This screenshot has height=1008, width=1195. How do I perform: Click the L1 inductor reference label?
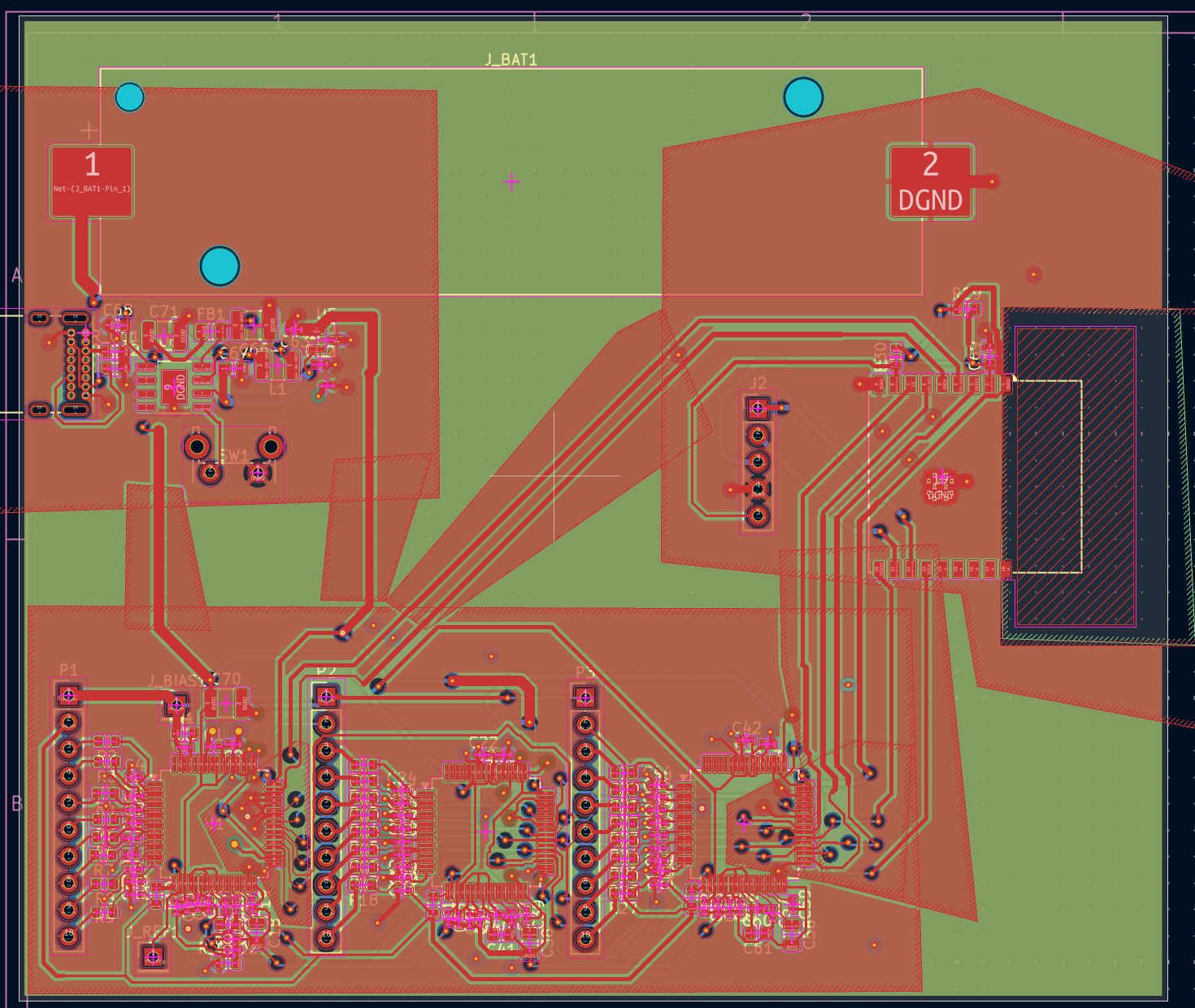coord(277,389)
